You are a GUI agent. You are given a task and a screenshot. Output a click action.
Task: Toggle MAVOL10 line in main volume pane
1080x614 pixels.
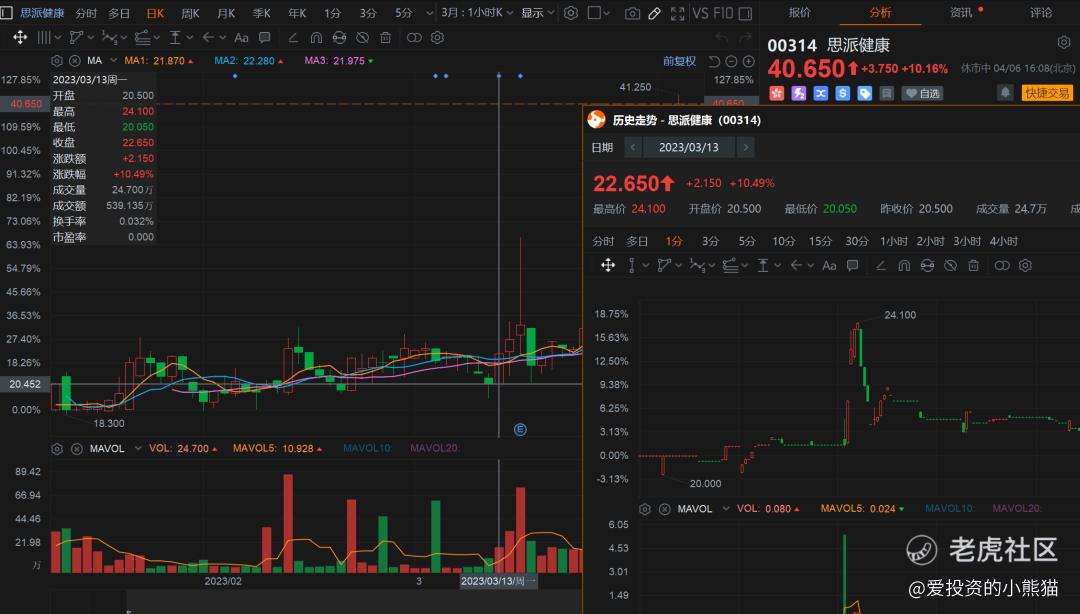click(367, 448)
